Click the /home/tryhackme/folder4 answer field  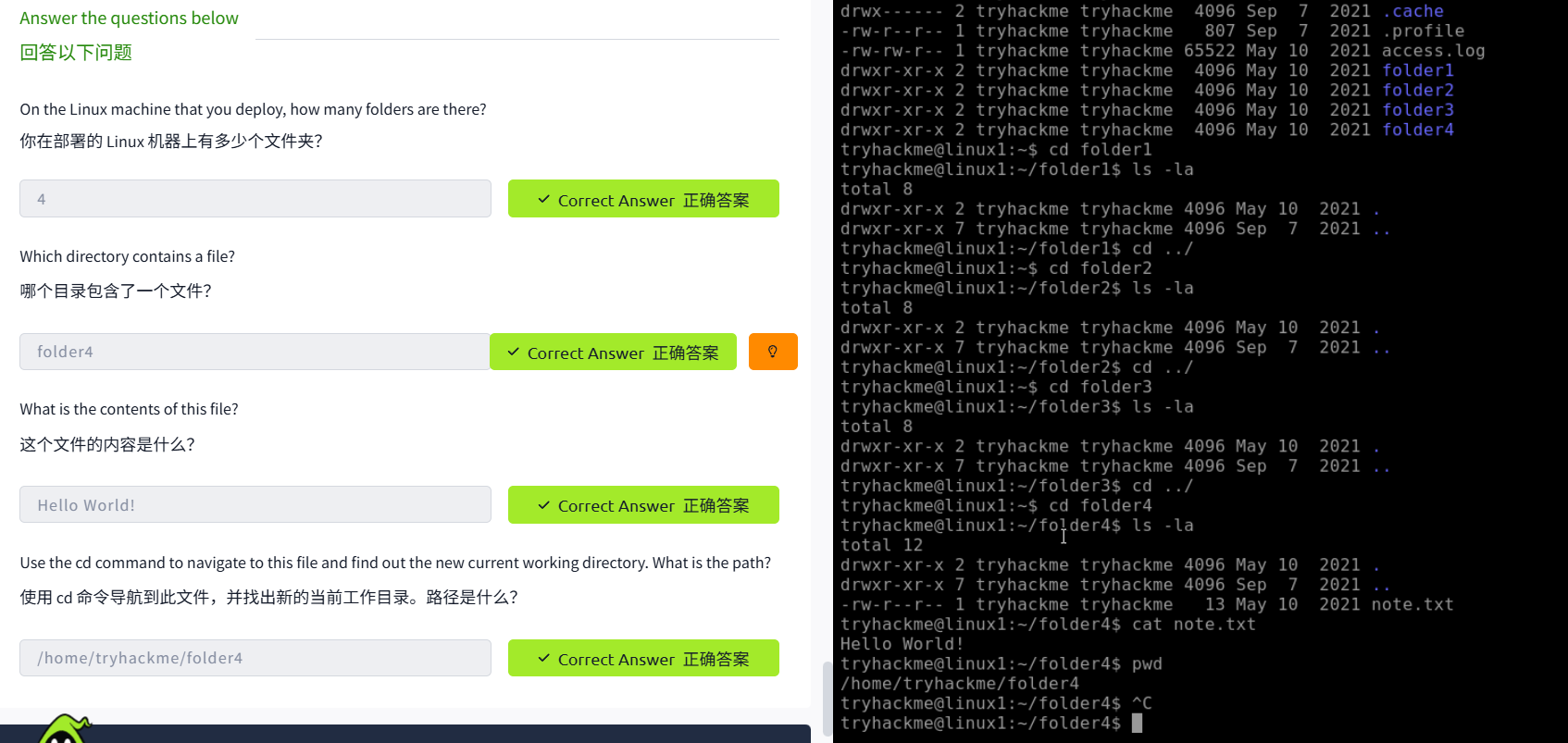pyautogui.click(x=255, y=658)
